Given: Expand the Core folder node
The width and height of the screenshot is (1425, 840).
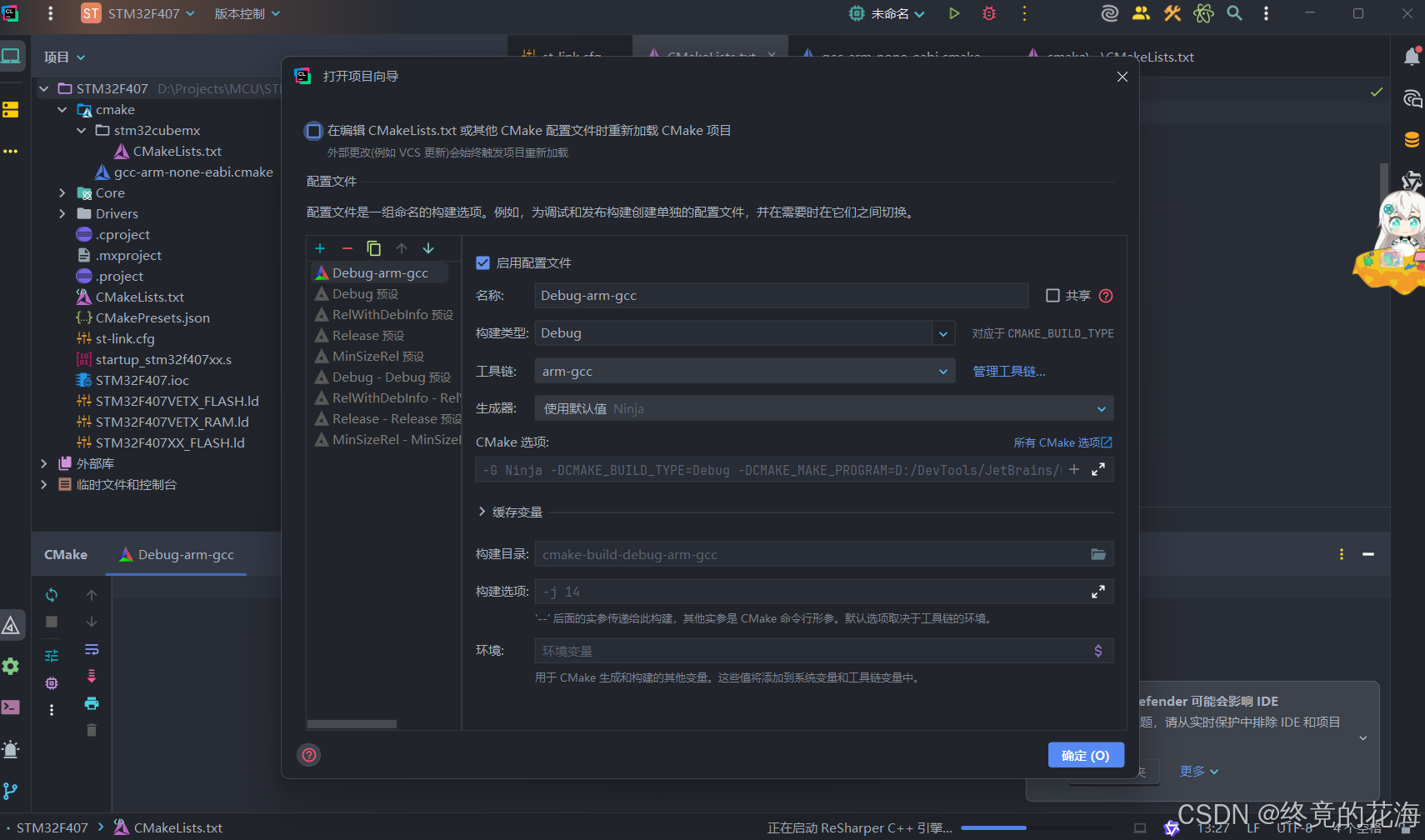Looking at the screenshot, I should tap(62, 193).
